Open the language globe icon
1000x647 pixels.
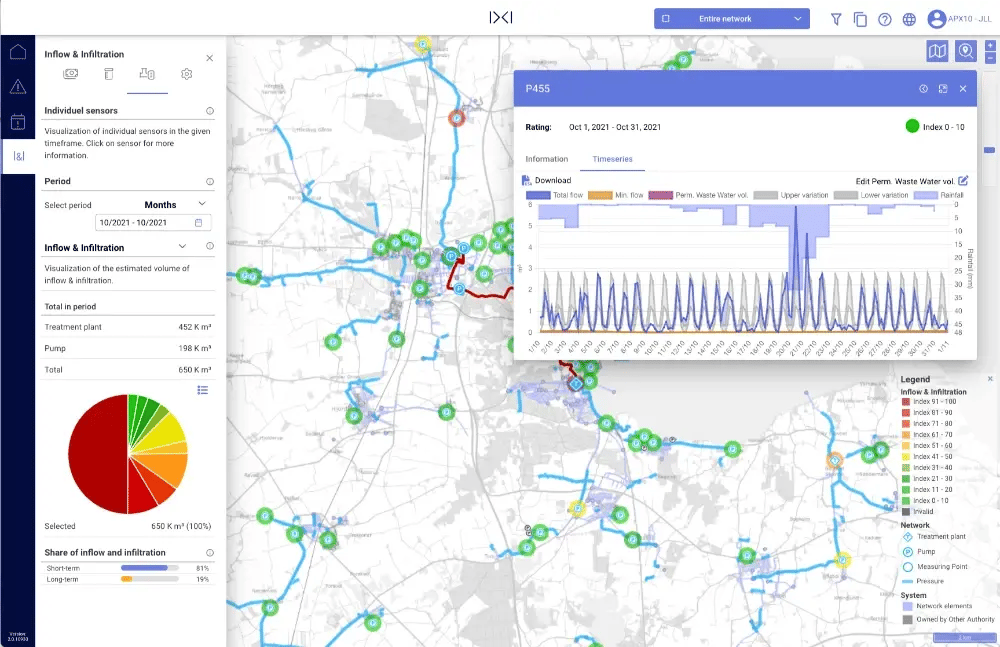(x=909, y=19)
